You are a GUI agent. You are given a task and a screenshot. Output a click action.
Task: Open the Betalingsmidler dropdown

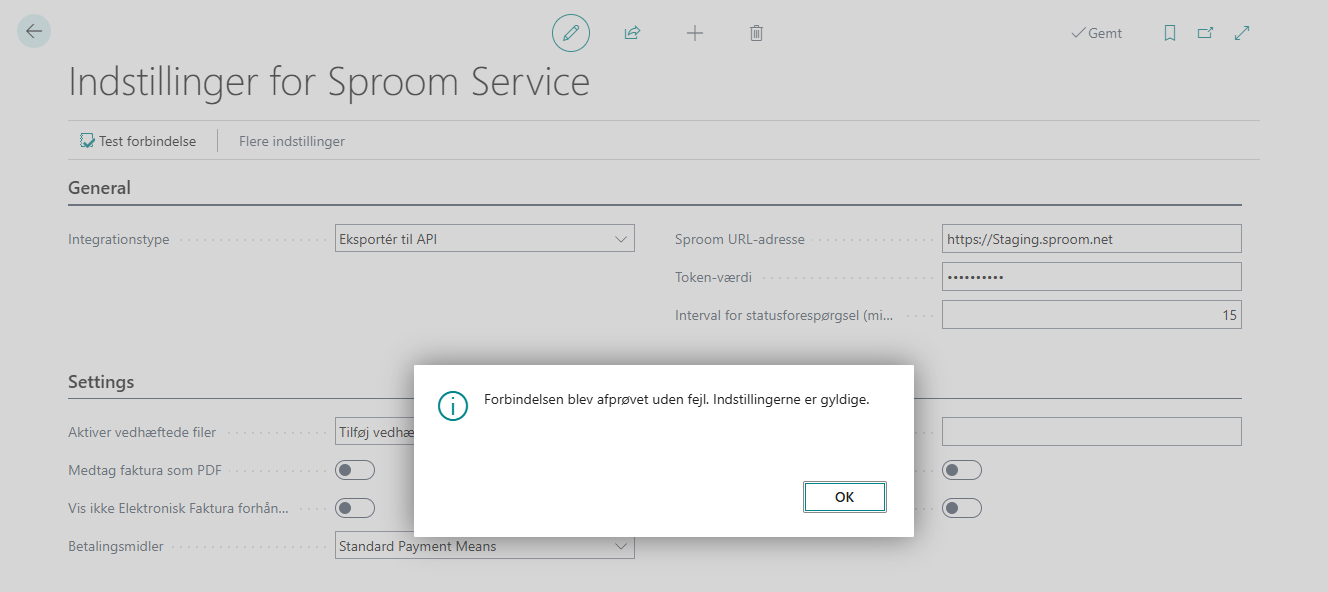pos(485,546)
